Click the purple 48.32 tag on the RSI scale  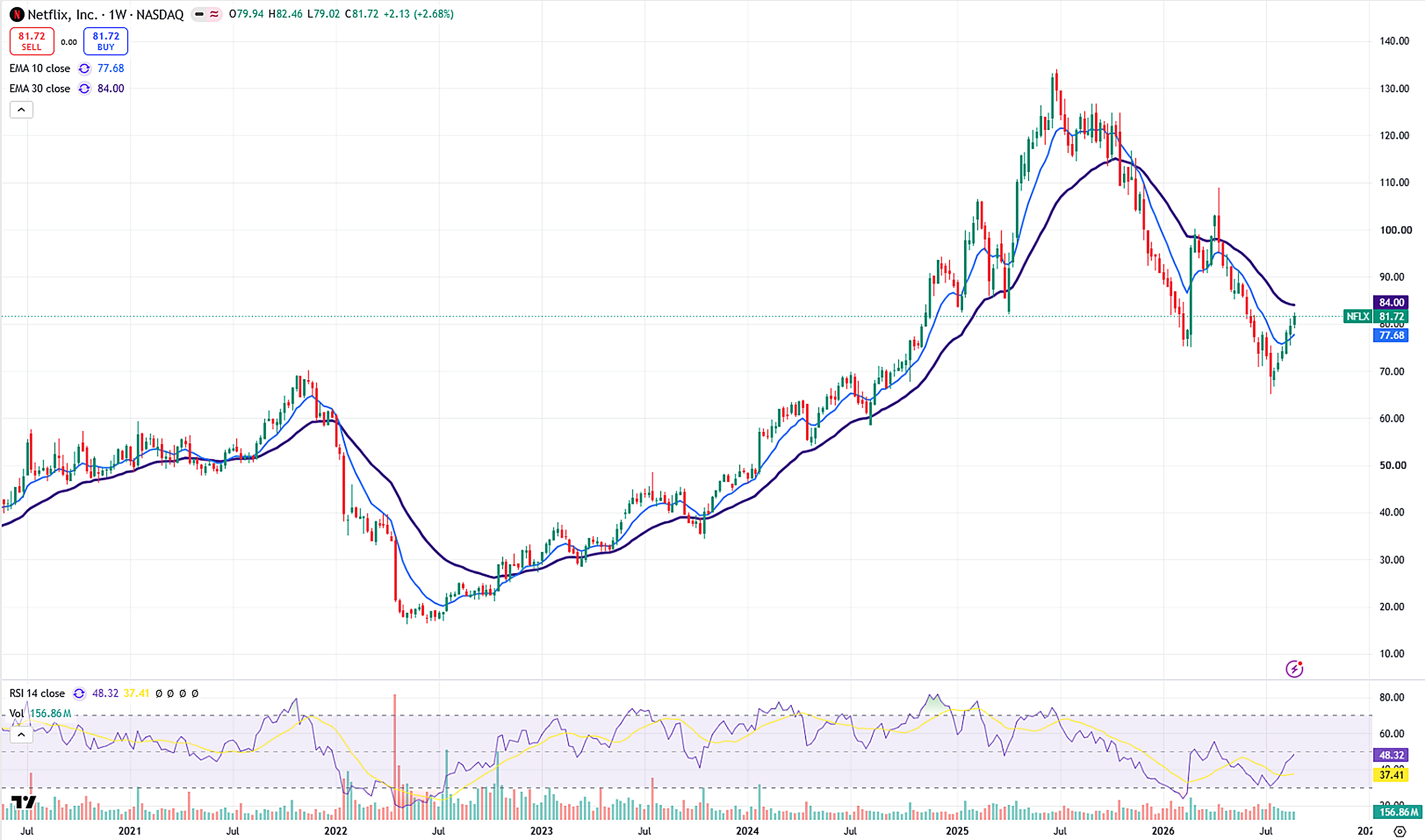point(1391,755)
